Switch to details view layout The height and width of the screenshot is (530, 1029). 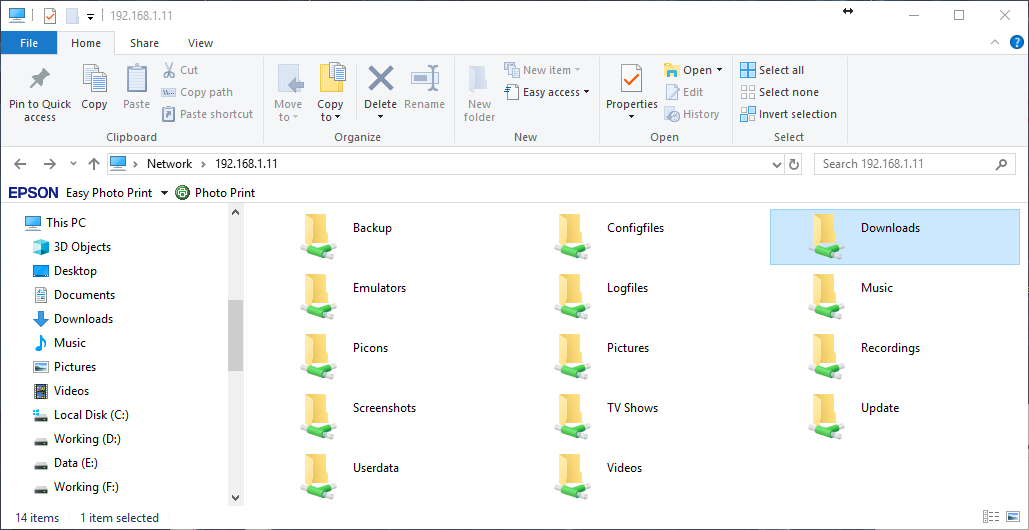tap(990, 517)
